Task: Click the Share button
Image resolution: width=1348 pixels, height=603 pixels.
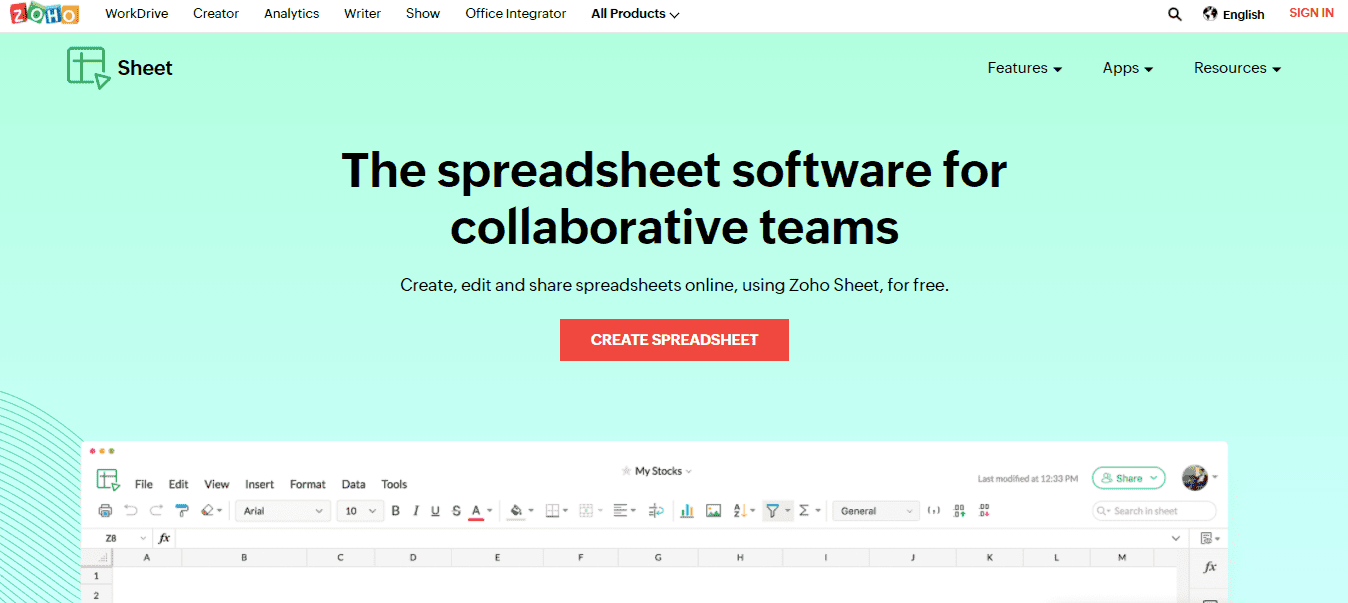Action: pyautogui.click(x=1129, y=478)
